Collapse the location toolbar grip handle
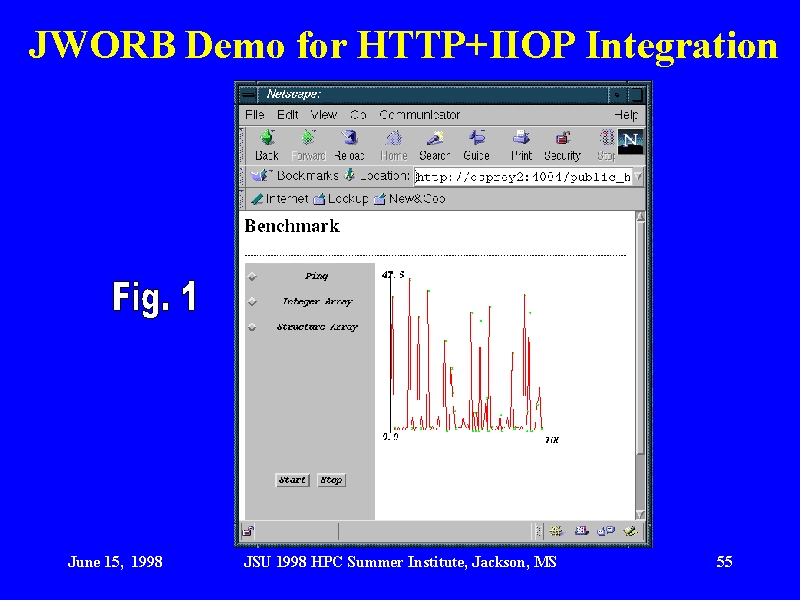This screenshot has width=800, height=600. [x=242, y=176]
